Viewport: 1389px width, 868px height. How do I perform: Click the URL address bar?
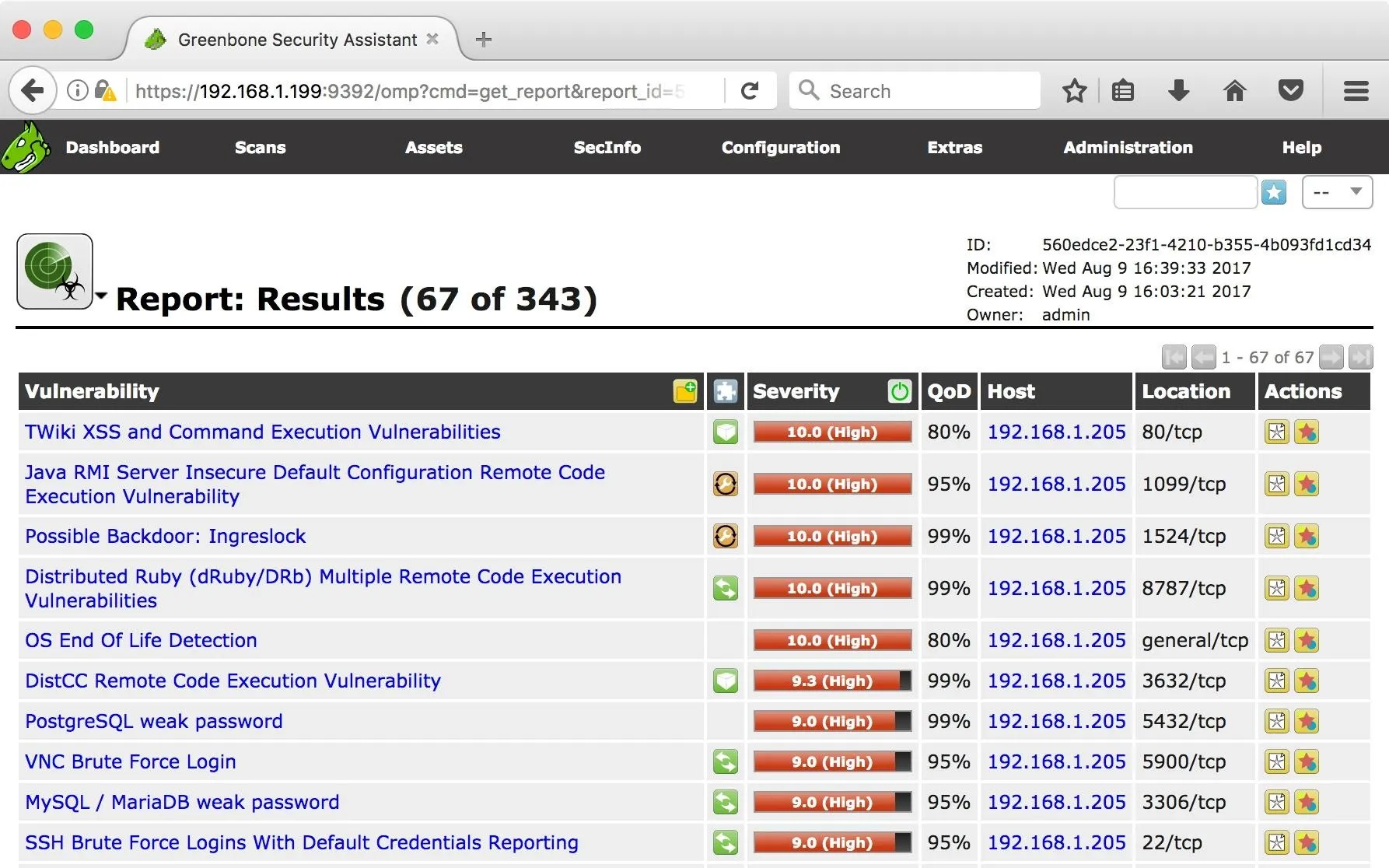pyautogui.click(x=410, y=91)
